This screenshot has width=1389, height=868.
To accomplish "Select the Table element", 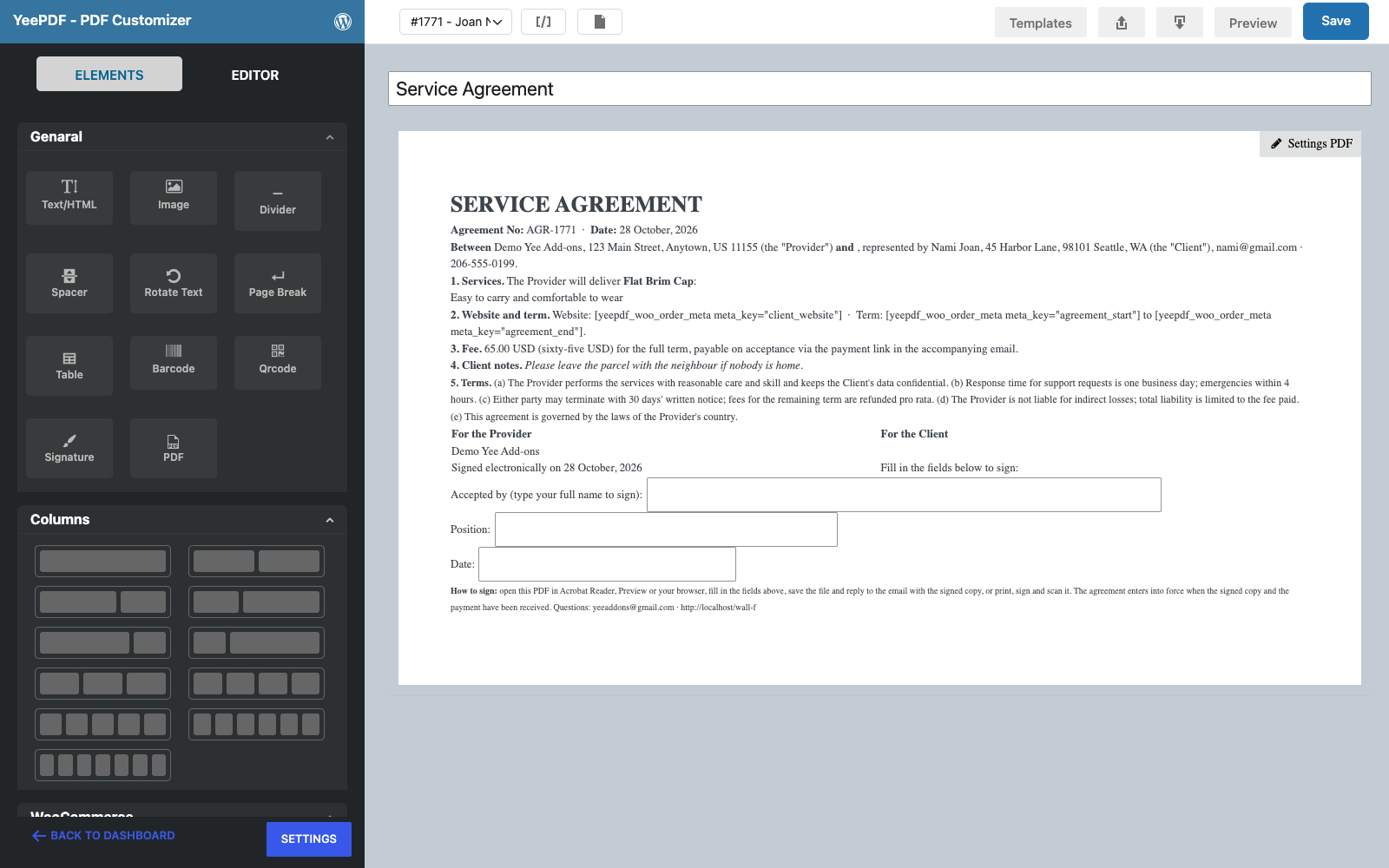I will point(69,365).
